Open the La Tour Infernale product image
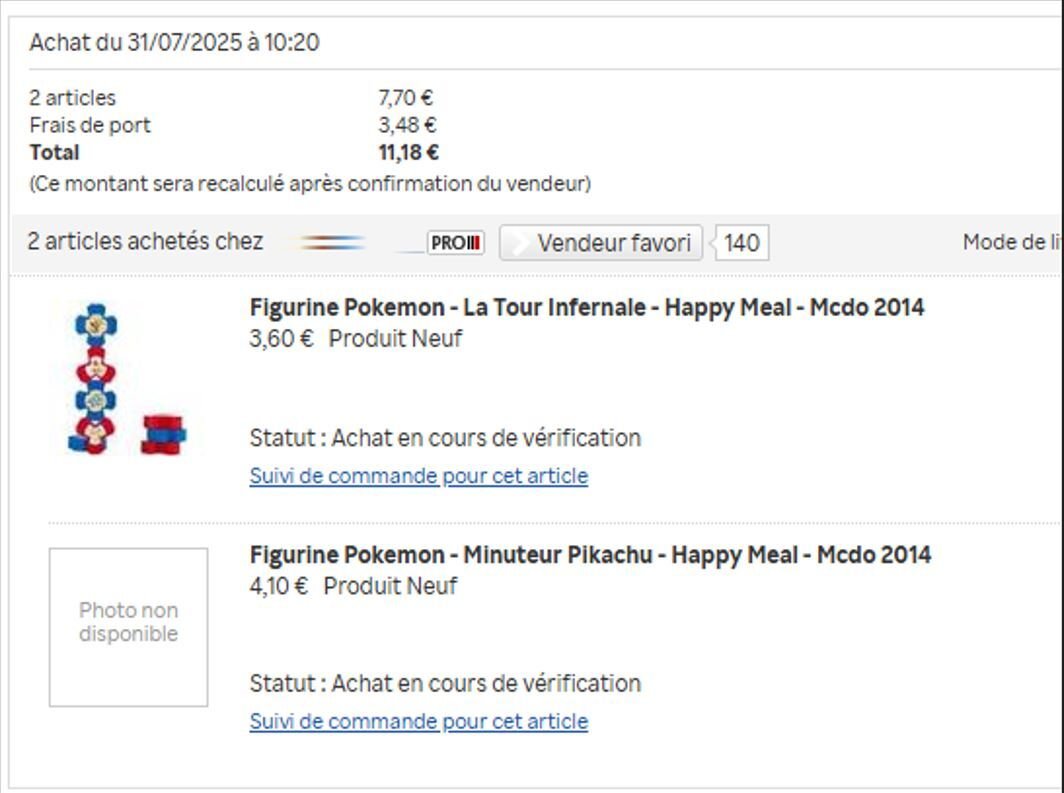Viewport: 1064px width, 793px height. 127,380
